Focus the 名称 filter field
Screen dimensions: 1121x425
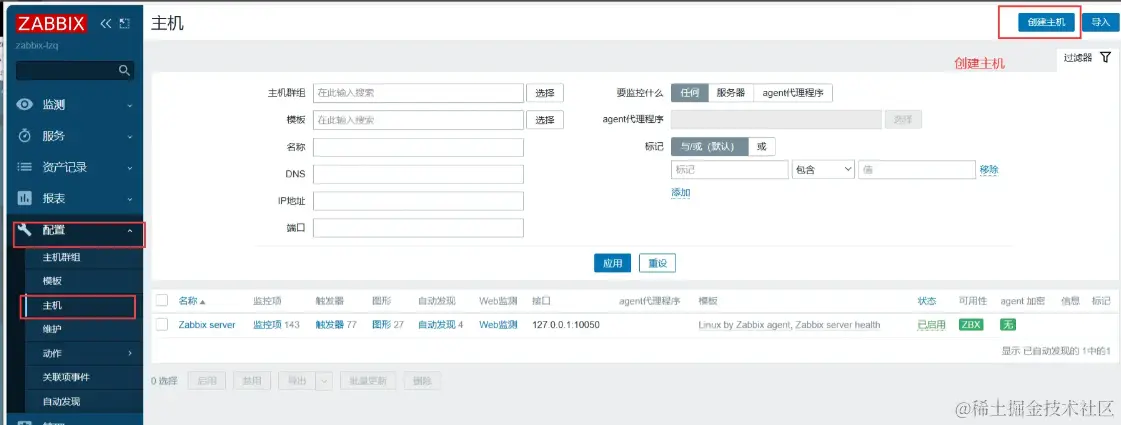418,147
